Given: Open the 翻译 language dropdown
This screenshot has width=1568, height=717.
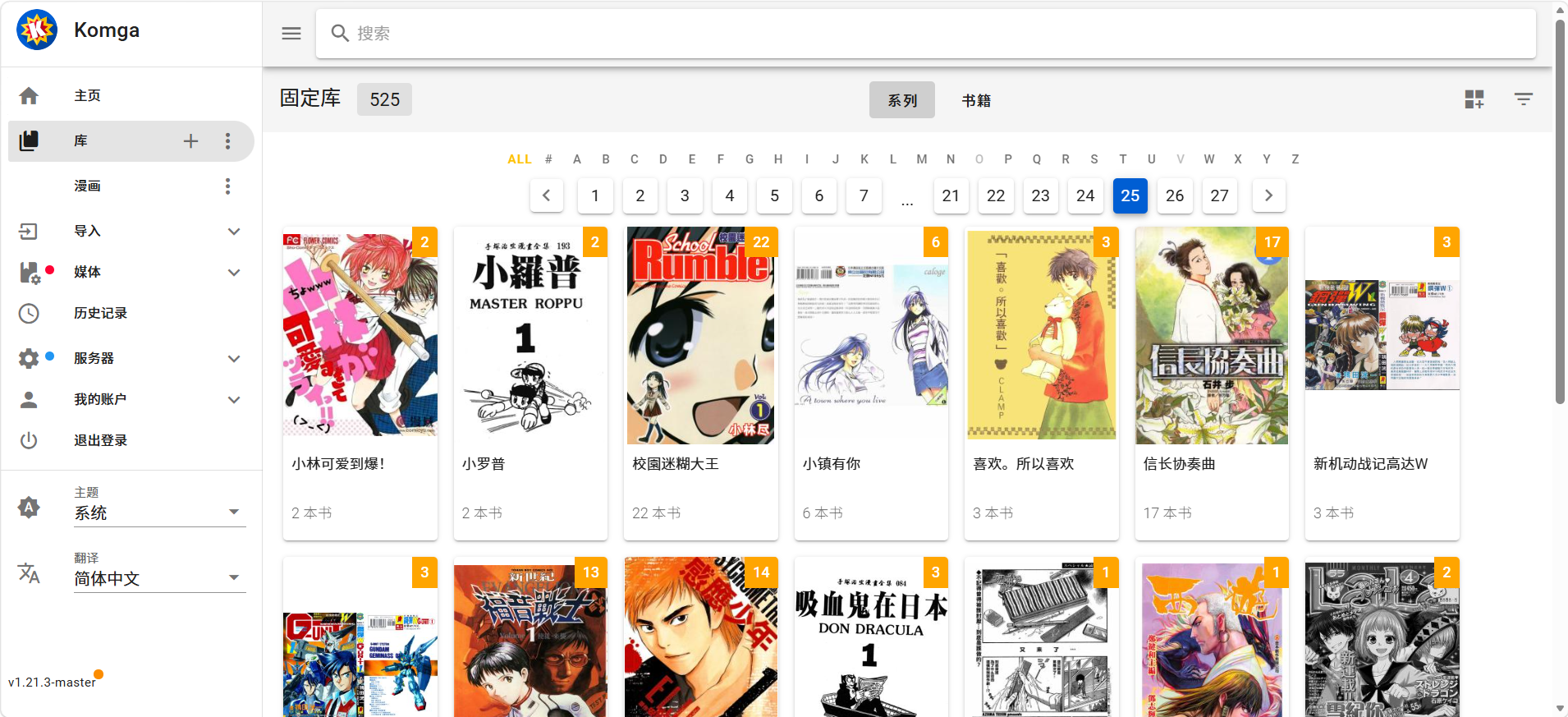Looking at the screenshot, I should (x=159, y=578).
